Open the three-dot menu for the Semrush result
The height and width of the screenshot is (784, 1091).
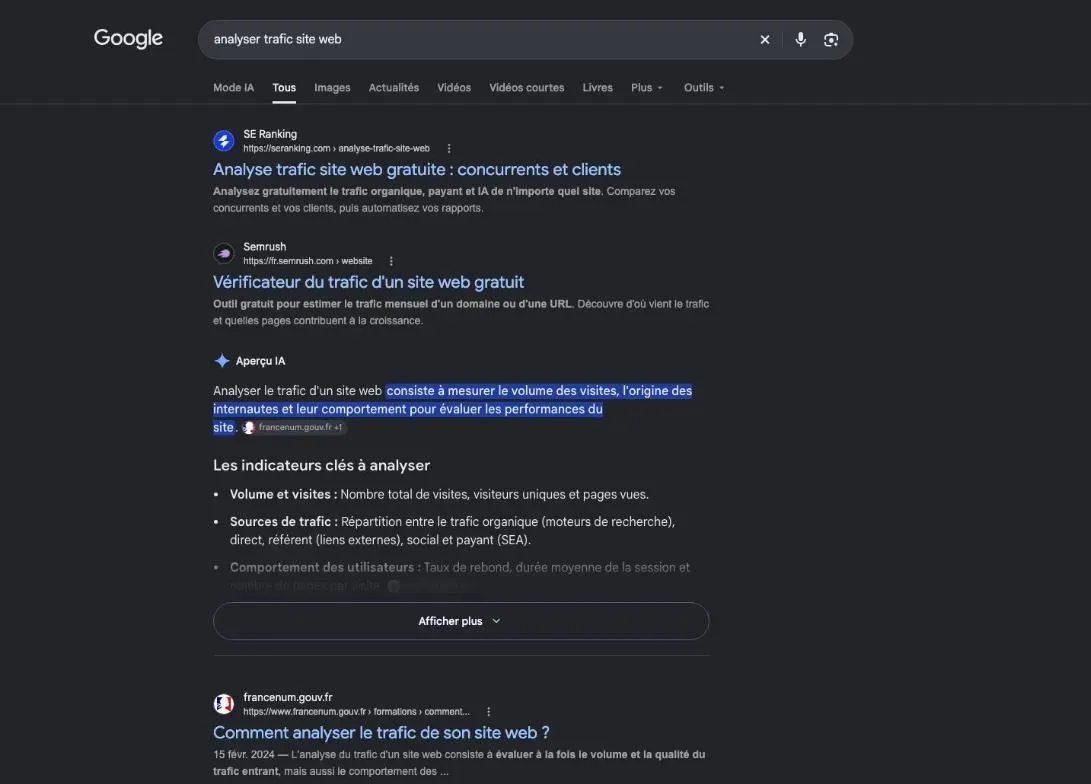(x=391, y=262)
